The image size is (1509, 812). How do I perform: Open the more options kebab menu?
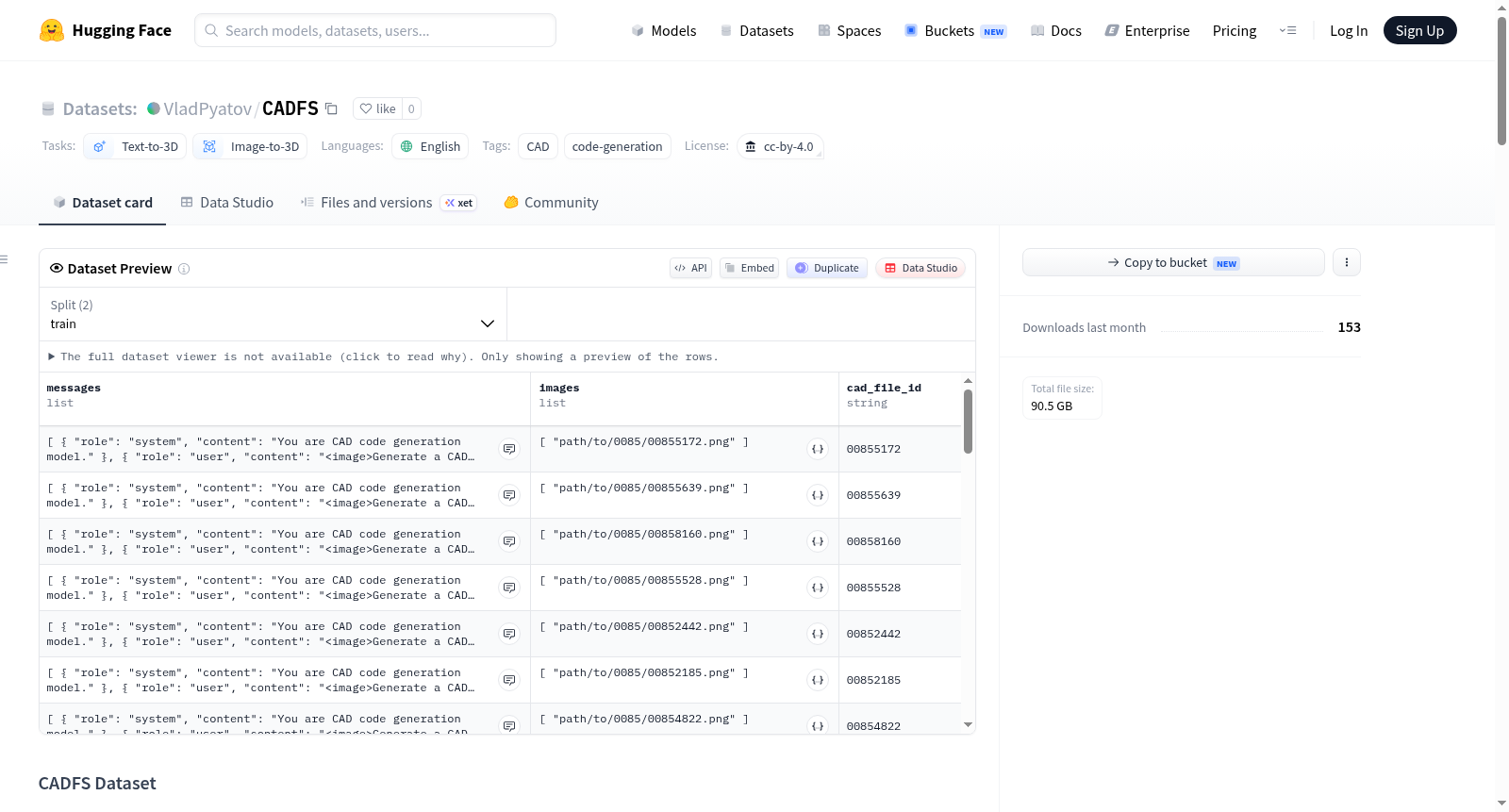click(1347, 262)
